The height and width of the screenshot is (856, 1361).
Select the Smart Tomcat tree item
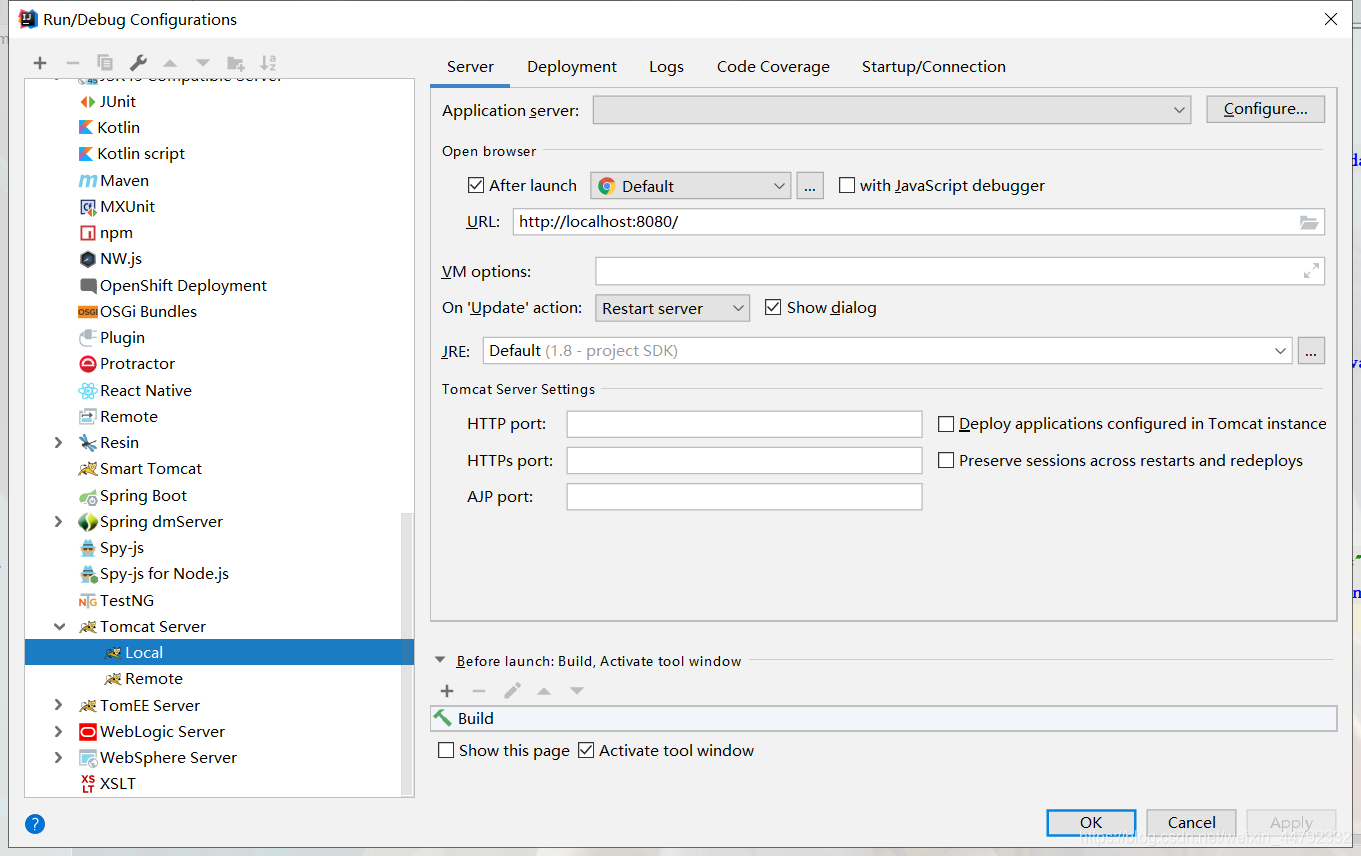click(x=151, y=468)
